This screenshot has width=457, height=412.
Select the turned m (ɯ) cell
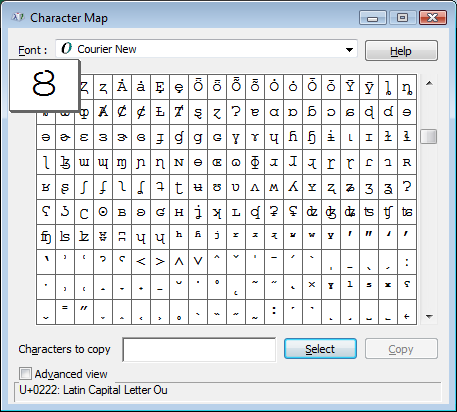tap(84, 162)
